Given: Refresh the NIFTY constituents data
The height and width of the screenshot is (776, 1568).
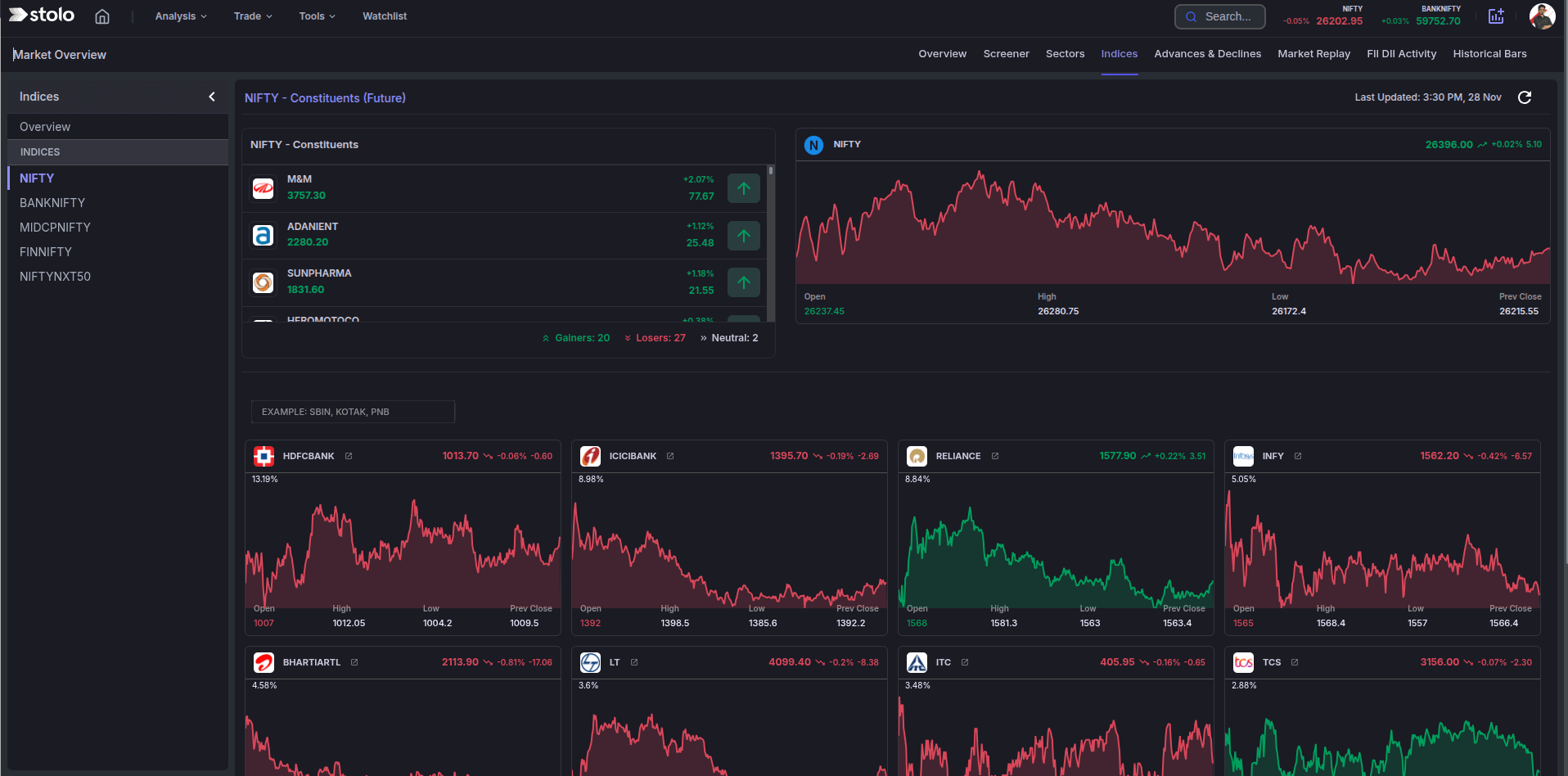Looking at the screenshot, I should pos(1525,97).
